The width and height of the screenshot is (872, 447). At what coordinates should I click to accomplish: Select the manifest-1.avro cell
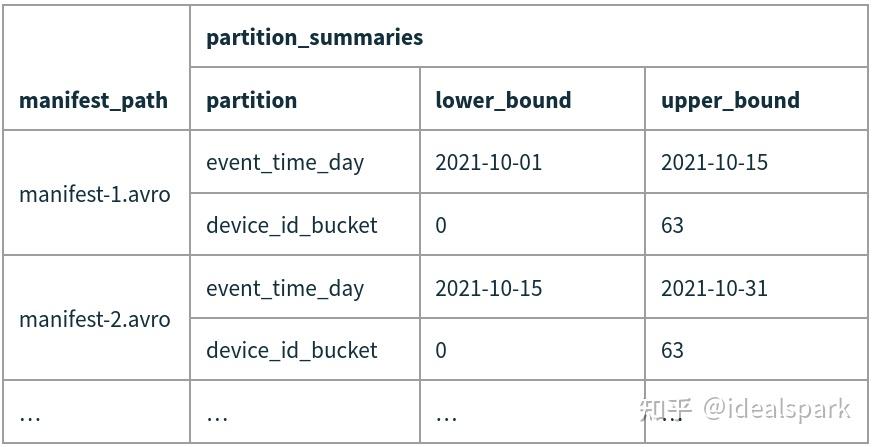(x=95, y=194)
